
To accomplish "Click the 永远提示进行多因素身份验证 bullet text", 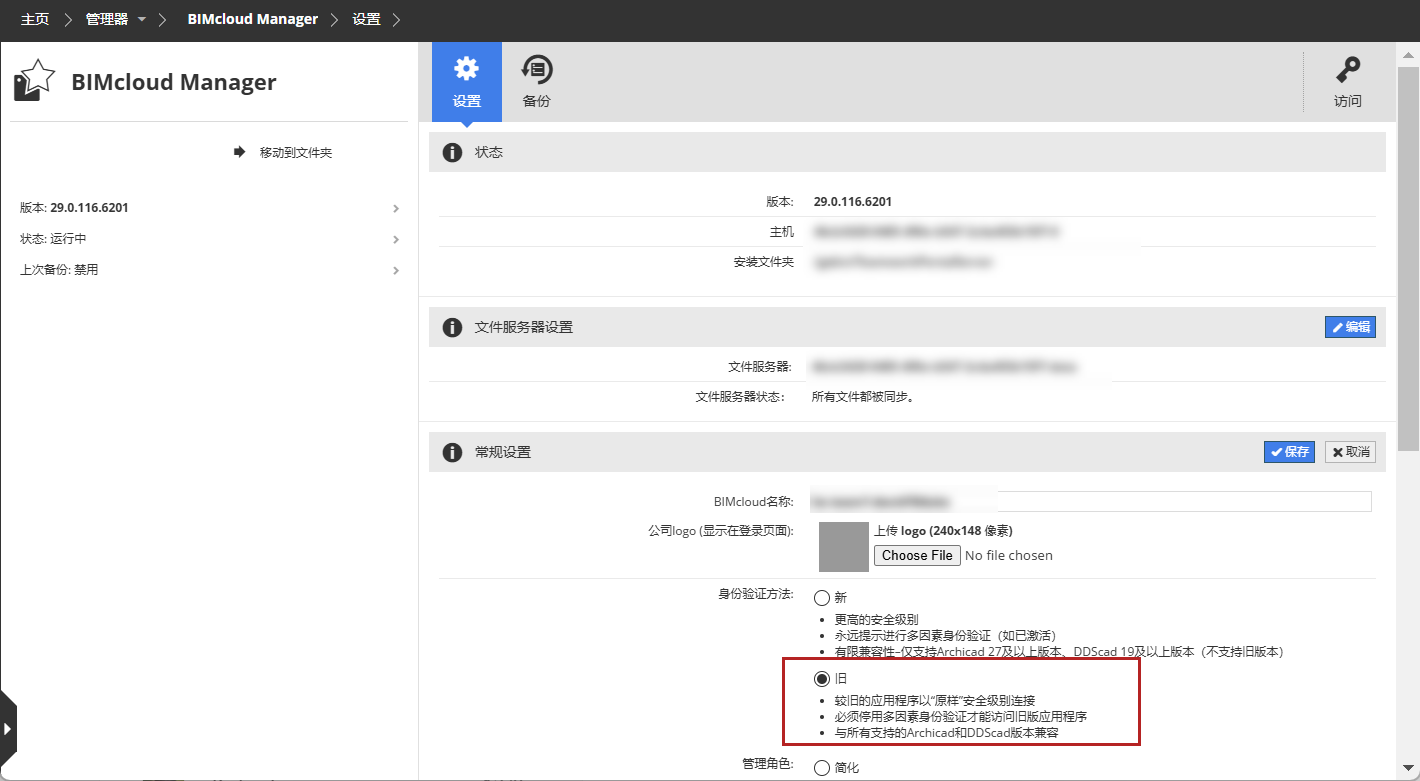I will point(946,636).
